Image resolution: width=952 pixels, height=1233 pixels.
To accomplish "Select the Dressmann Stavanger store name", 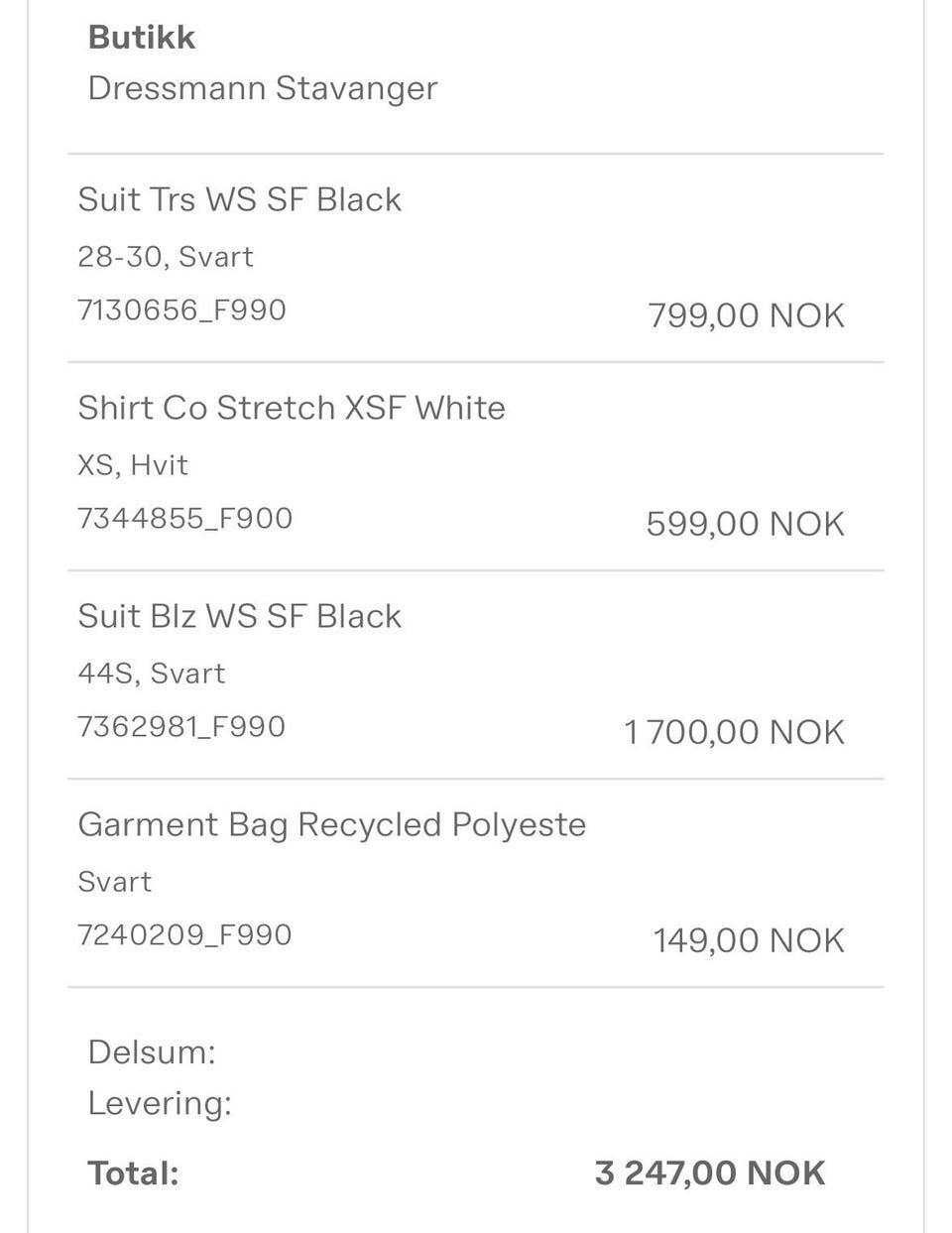I will coord(262,88).
